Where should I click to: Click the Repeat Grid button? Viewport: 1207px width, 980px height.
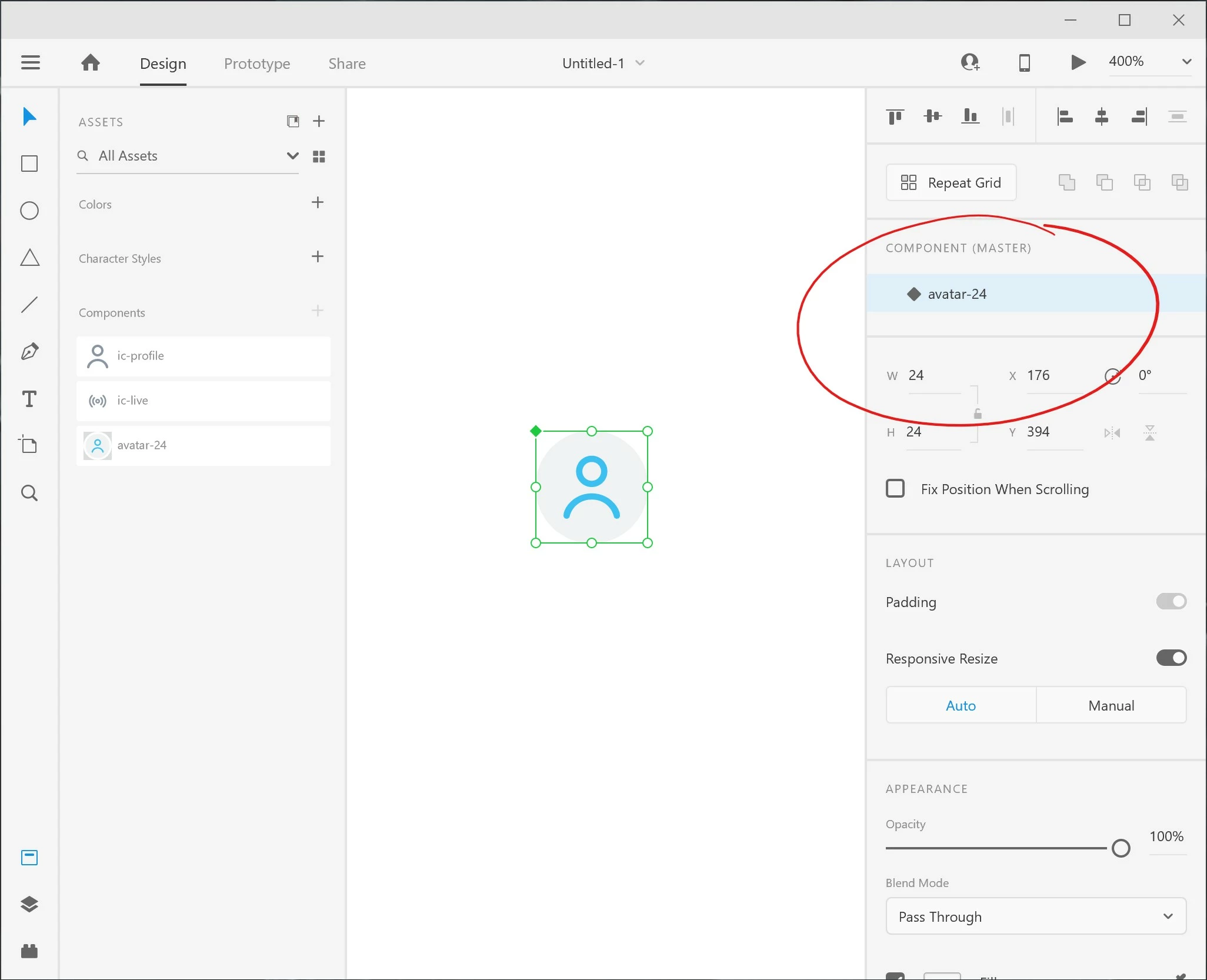point(951,183)
